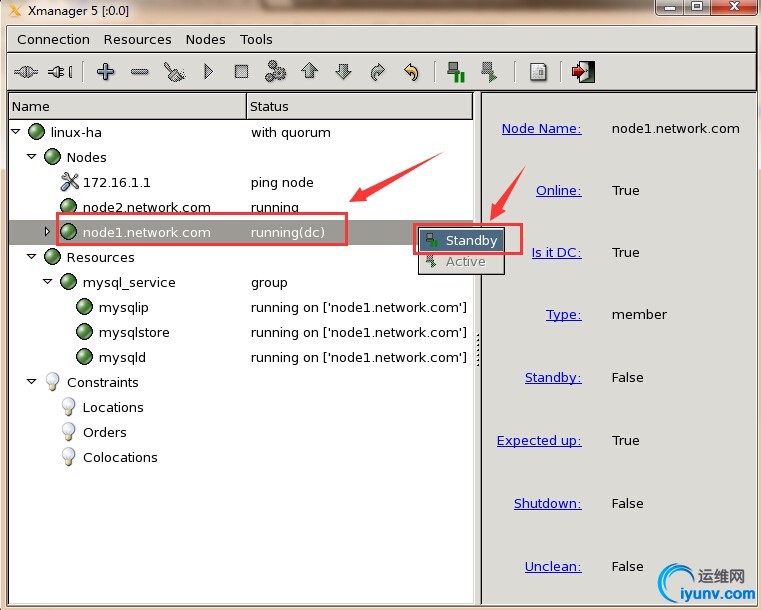
Task: Click the Is it DC link
Action: coord(557,252)
